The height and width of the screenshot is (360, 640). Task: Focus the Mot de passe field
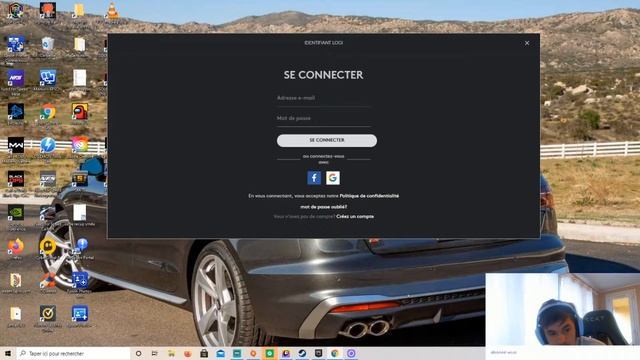(324, 118)
